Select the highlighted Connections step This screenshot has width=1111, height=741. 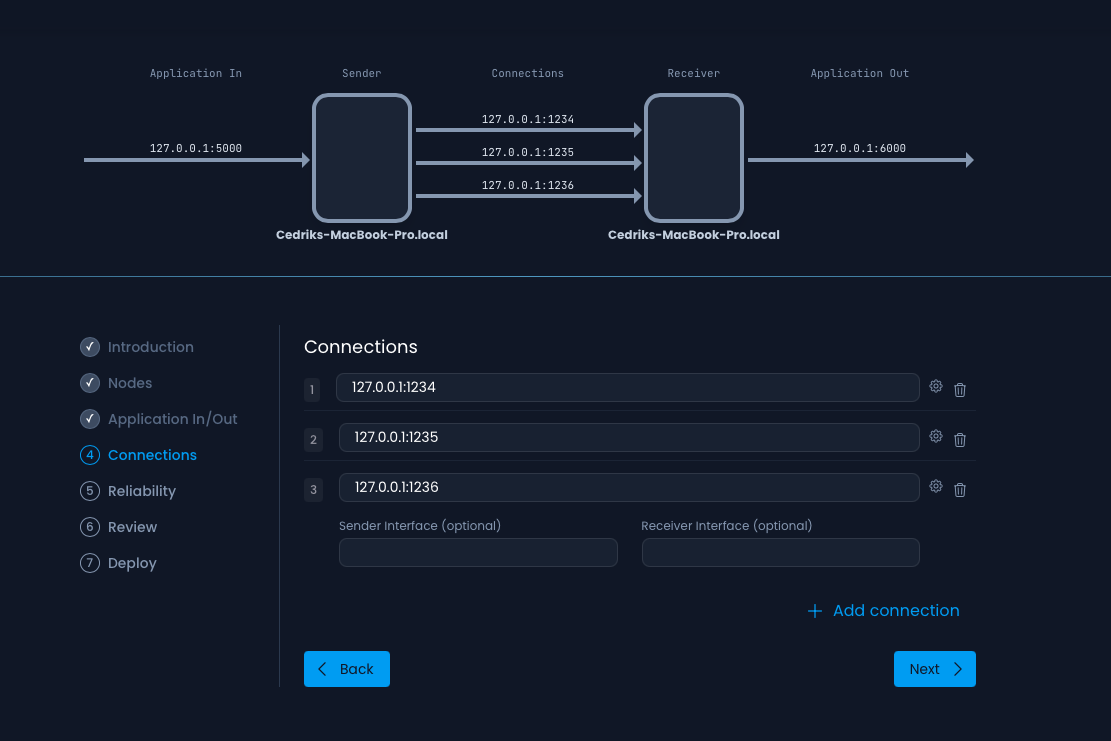[152, 455]
